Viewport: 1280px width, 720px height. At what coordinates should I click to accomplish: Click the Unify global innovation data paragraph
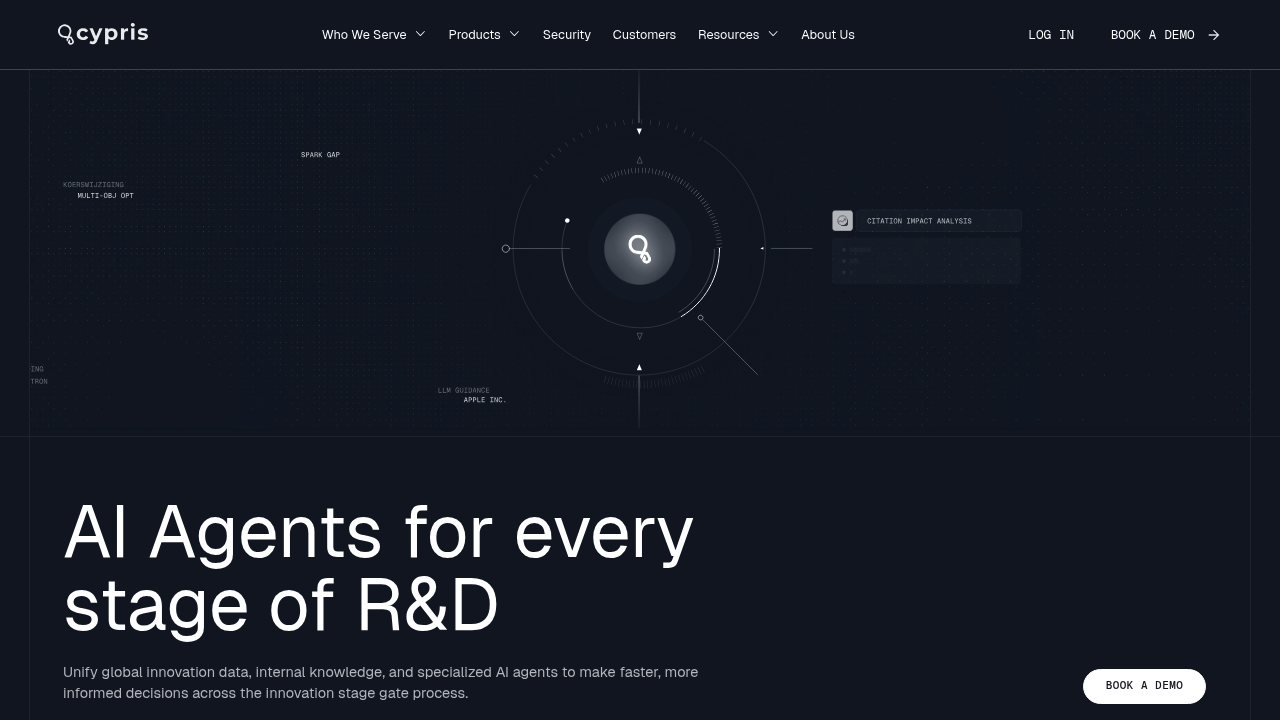(x=381, y=683)
